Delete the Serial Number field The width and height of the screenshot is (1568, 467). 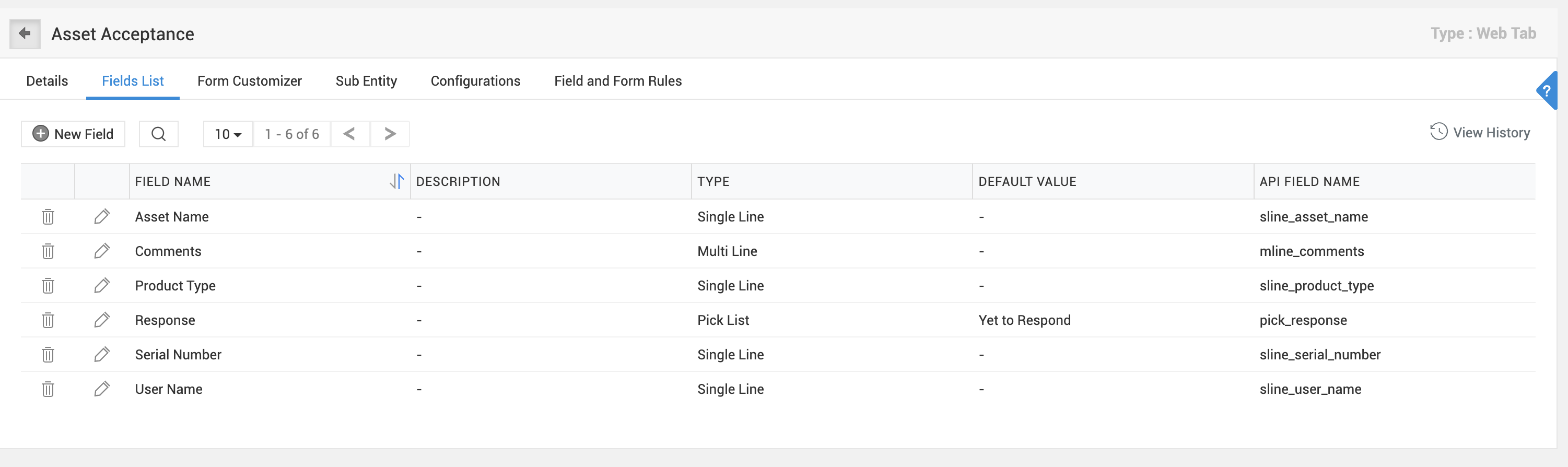48,354
